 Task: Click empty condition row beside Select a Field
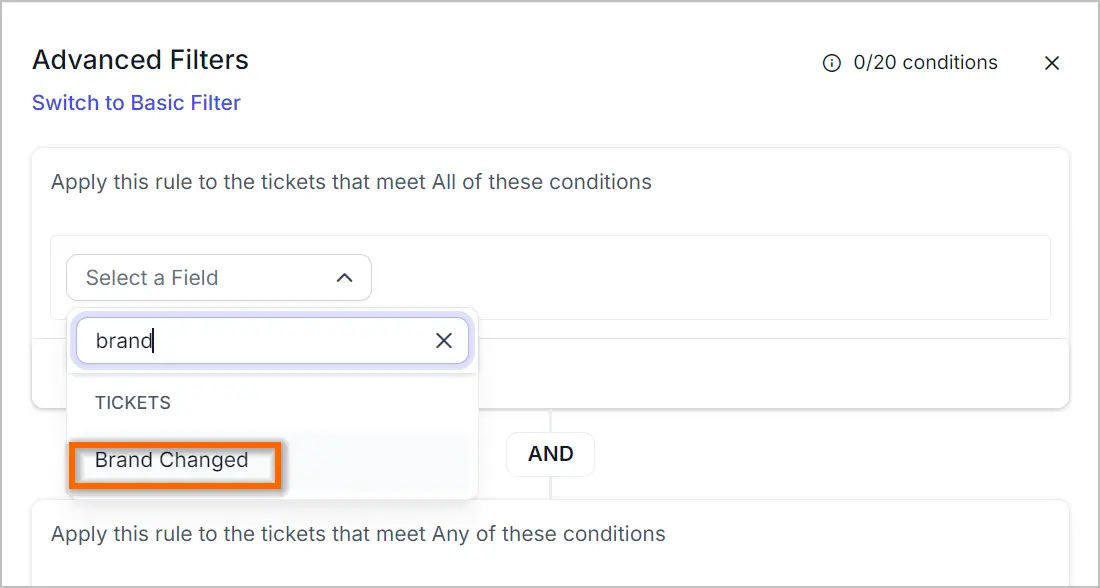(x=709, y=278)
